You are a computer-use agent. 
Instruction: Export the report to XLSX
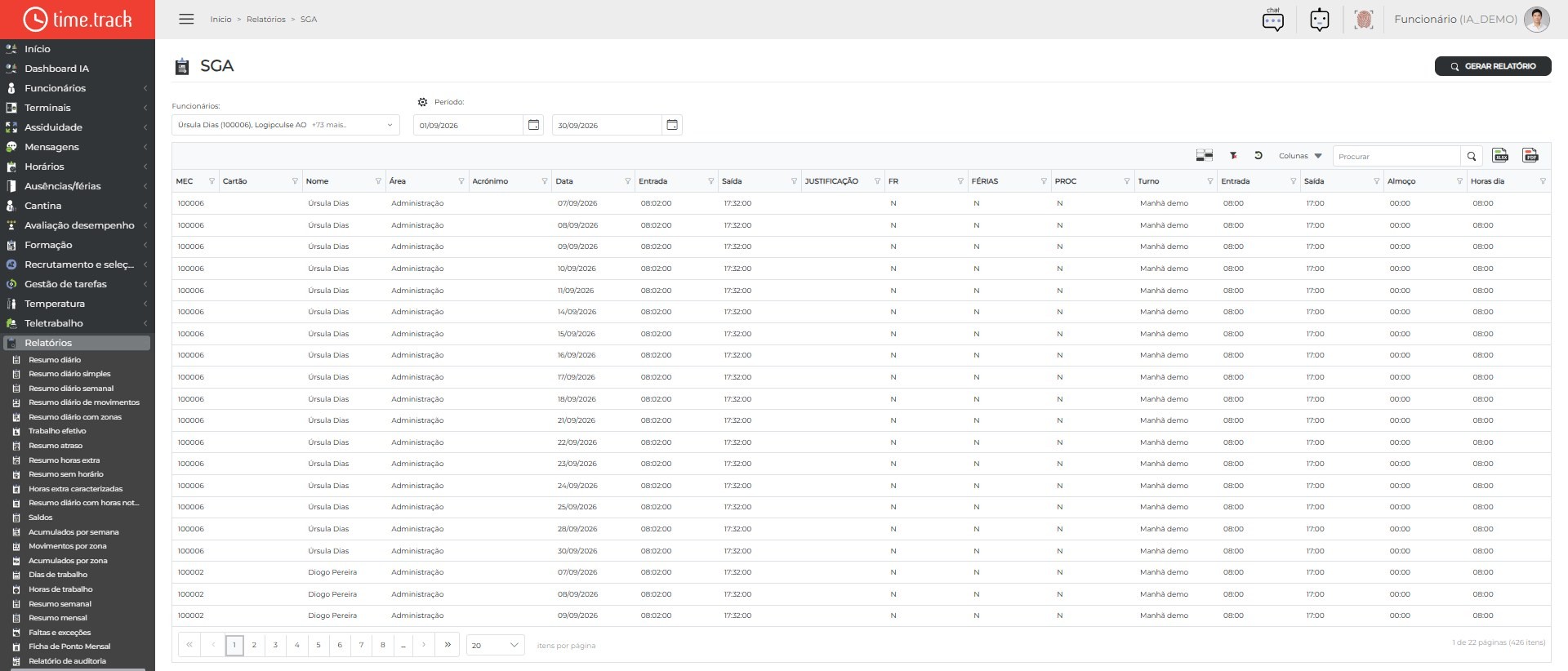pyautogui.click(x=1500, y=155)
